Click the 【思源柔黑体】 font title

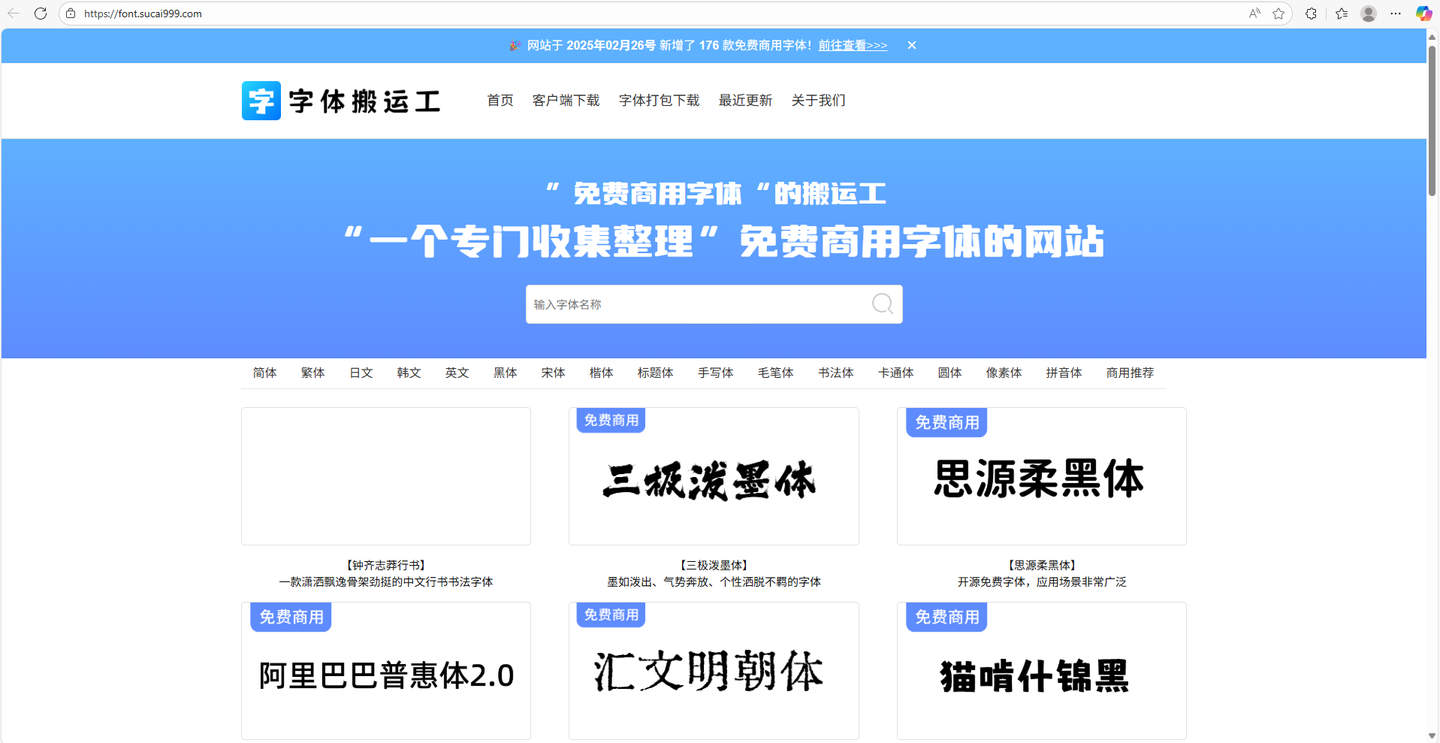[1041, 565]
